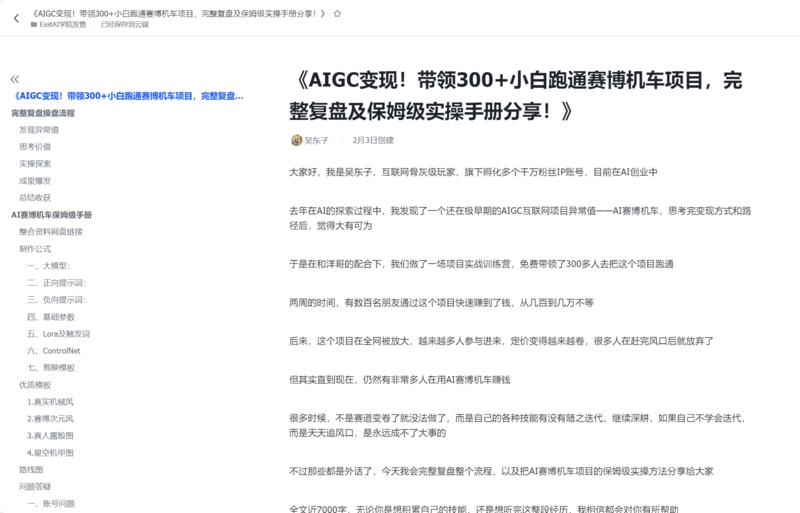Collapse the outline sidebar with double-chevron icon
Viewport: 800px width, 513px height.
[x=15, y=79]
